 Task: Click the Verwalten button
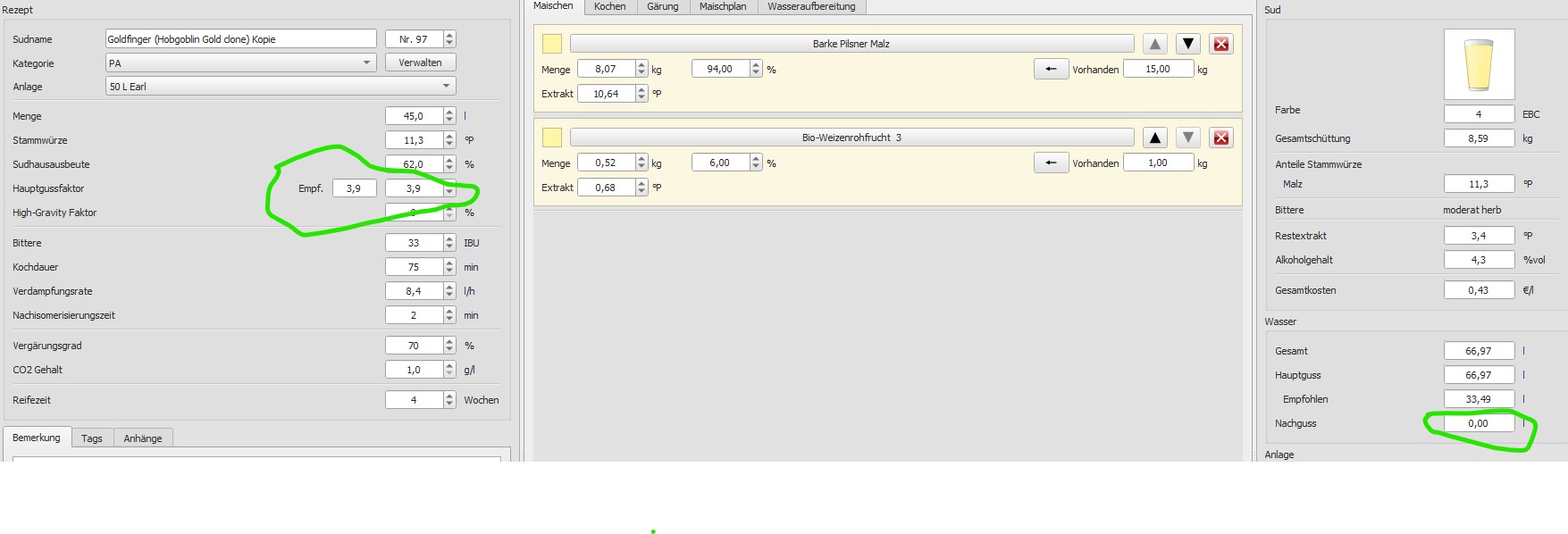[420, 63]
